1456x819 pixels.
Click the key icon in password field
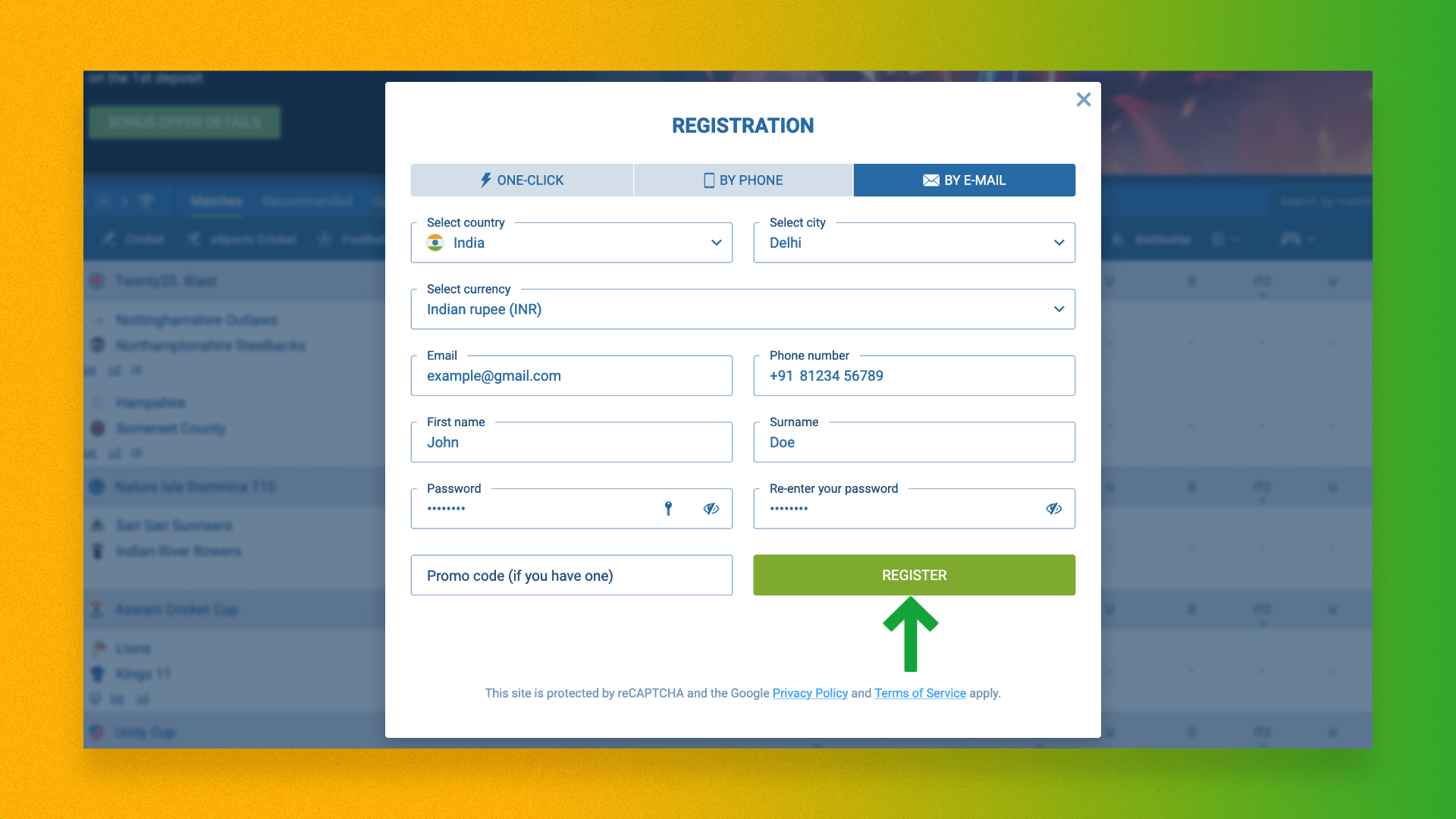[668, 508]
